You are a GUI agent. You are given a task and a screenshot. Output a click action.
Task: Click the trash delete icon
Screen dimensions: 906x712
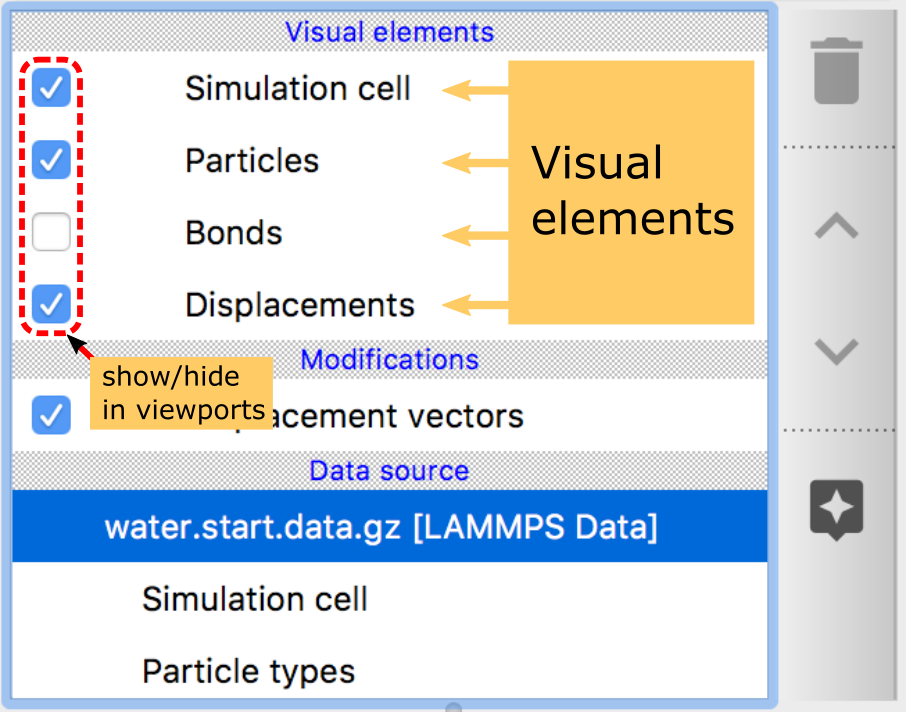(x=836, y=71)
